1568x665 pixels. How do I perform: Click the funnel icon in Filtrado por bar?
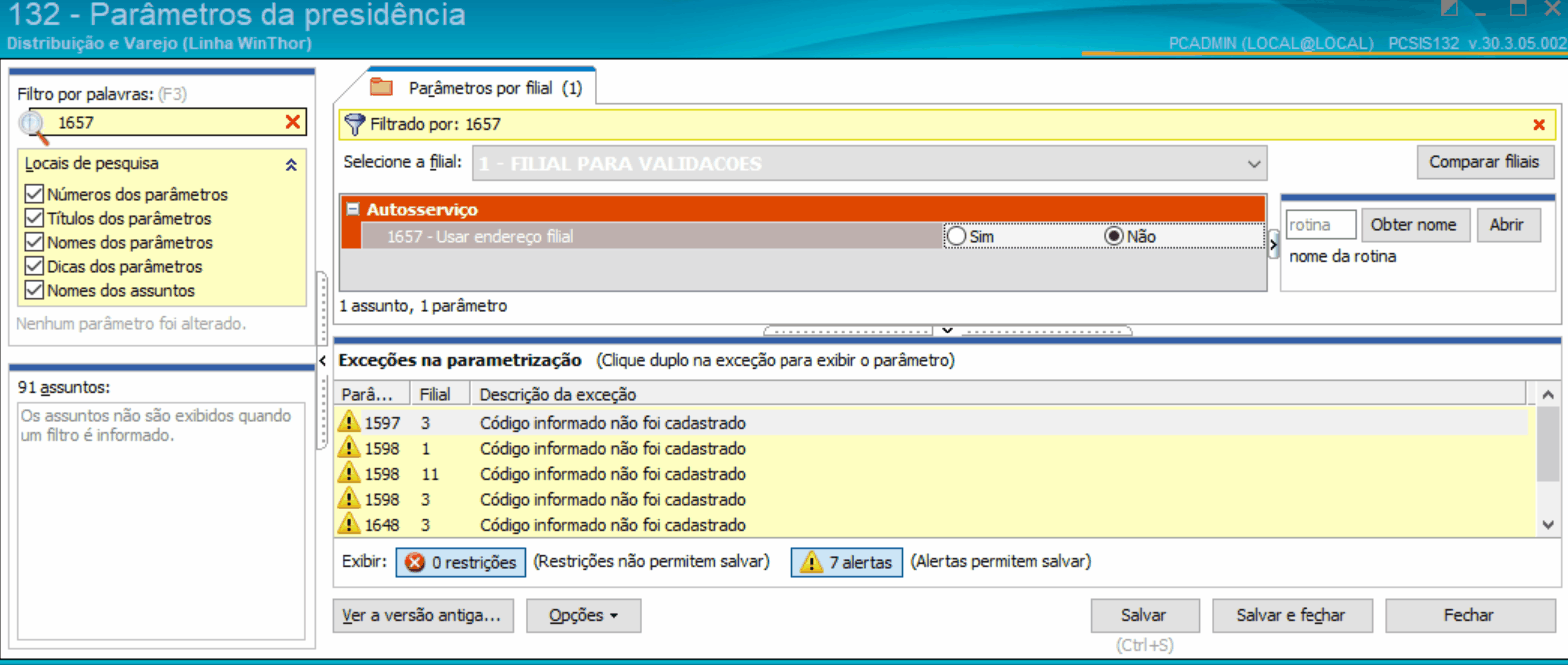(354, 124)
